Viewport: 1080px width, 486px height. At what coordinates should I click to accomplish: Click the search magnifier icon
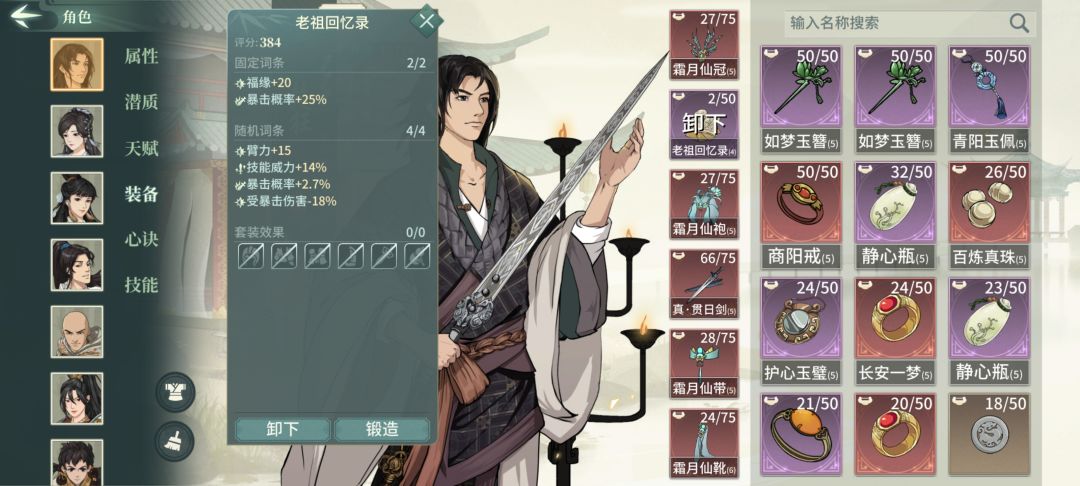tap(1019, 23)
